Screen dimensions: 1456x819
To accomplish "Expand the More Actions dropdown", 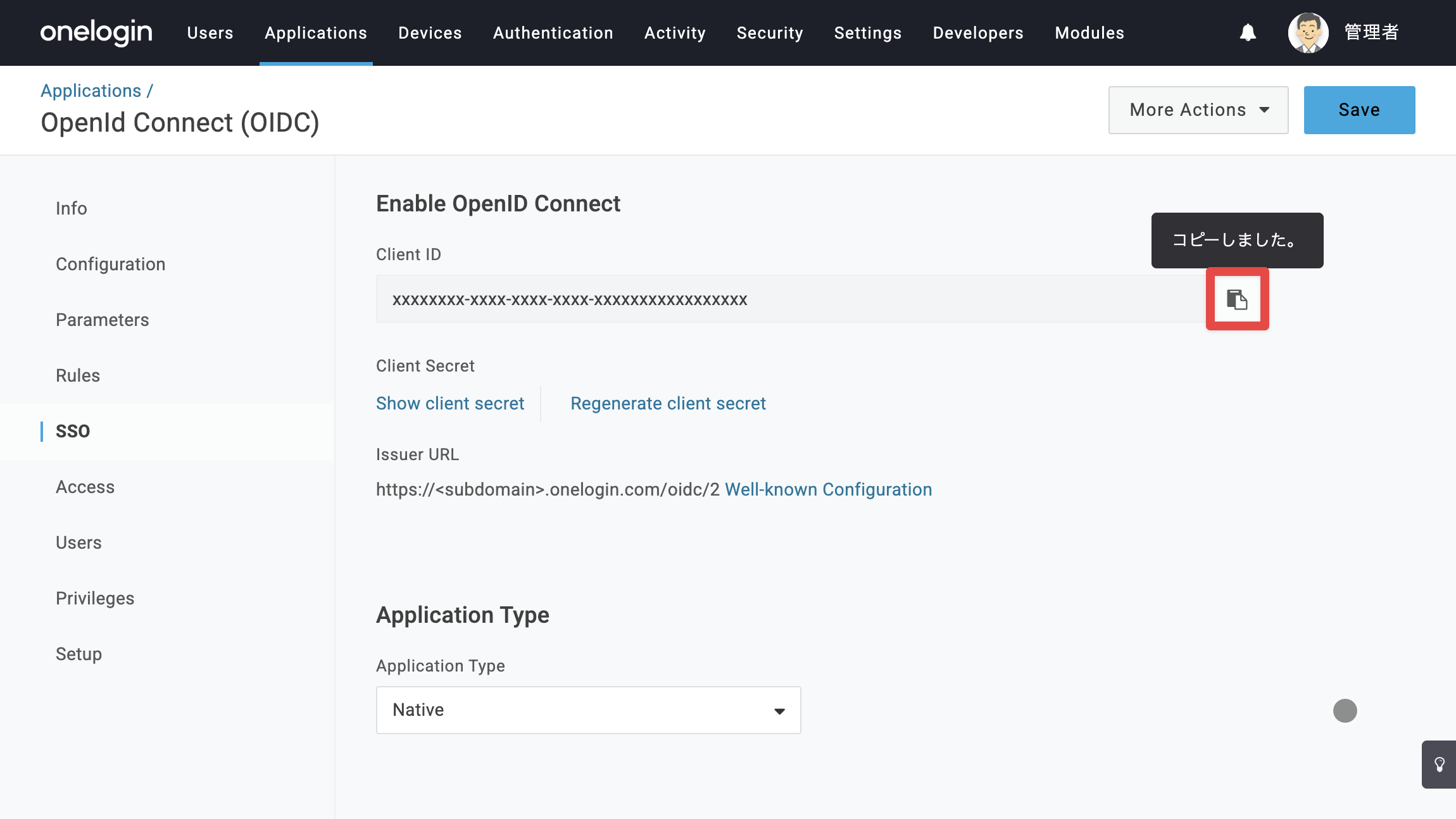I will coord(1198,110).
